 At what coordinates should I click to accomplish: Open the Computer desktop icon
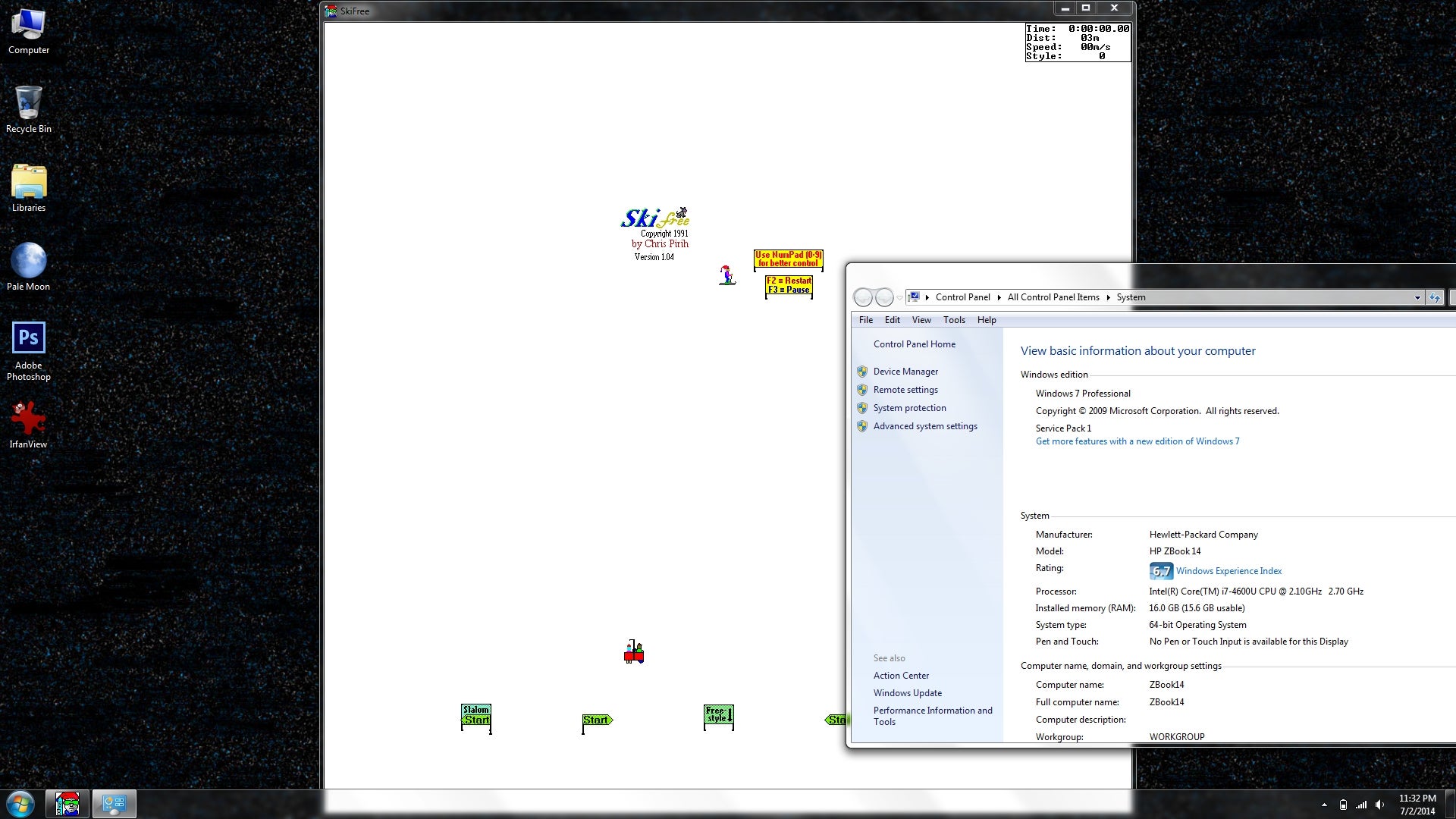click(x=29, y=32)
